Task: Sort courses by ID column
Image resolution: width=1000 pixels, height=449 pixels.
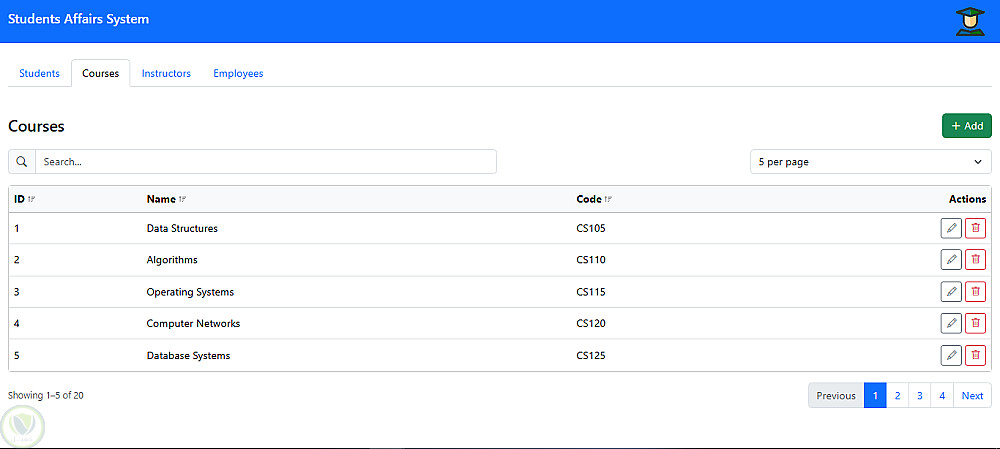Action: click(x=31, y=199)
